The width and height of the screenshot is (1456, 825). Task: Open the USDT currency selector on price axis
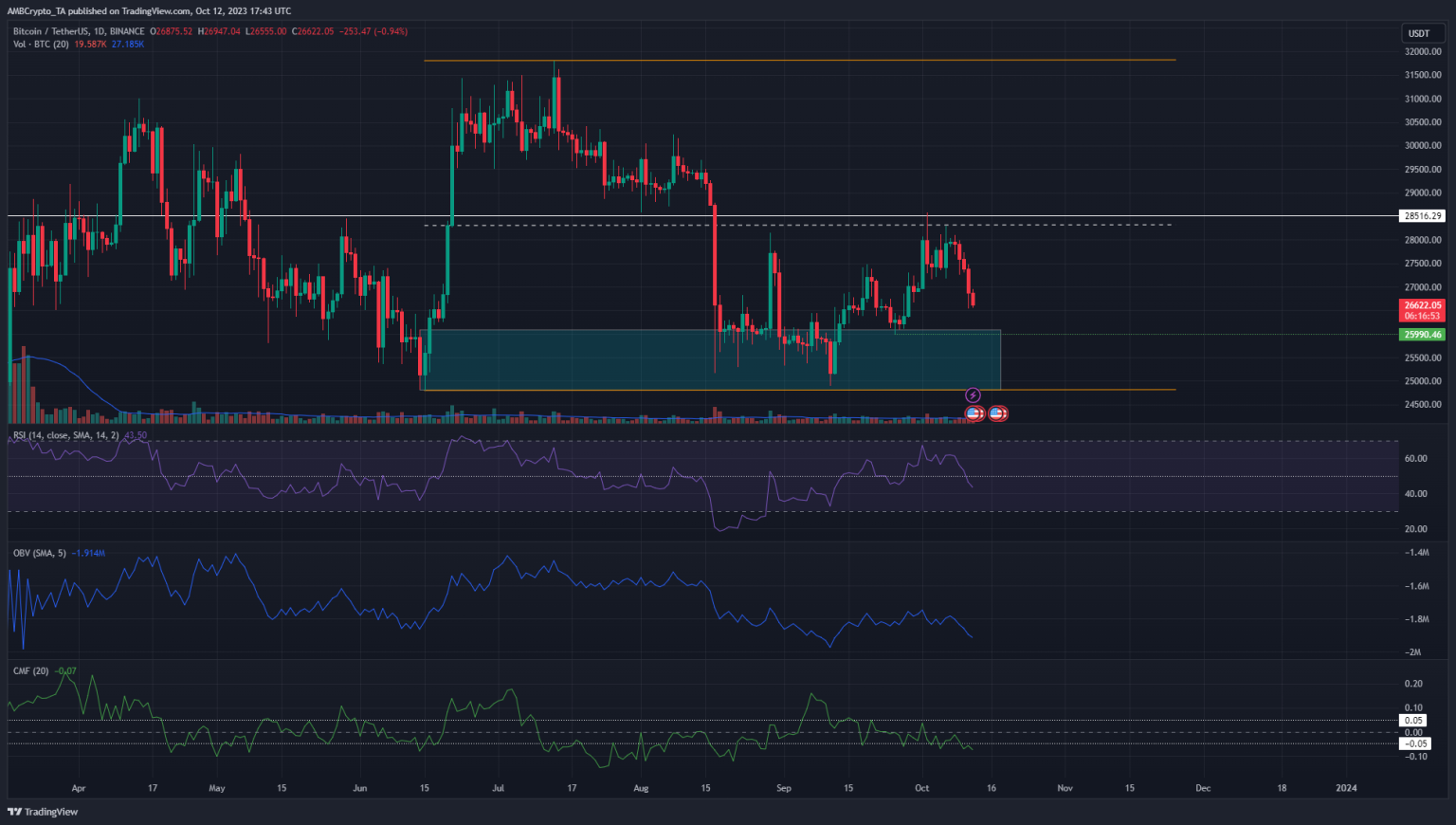pos(1419,31)
